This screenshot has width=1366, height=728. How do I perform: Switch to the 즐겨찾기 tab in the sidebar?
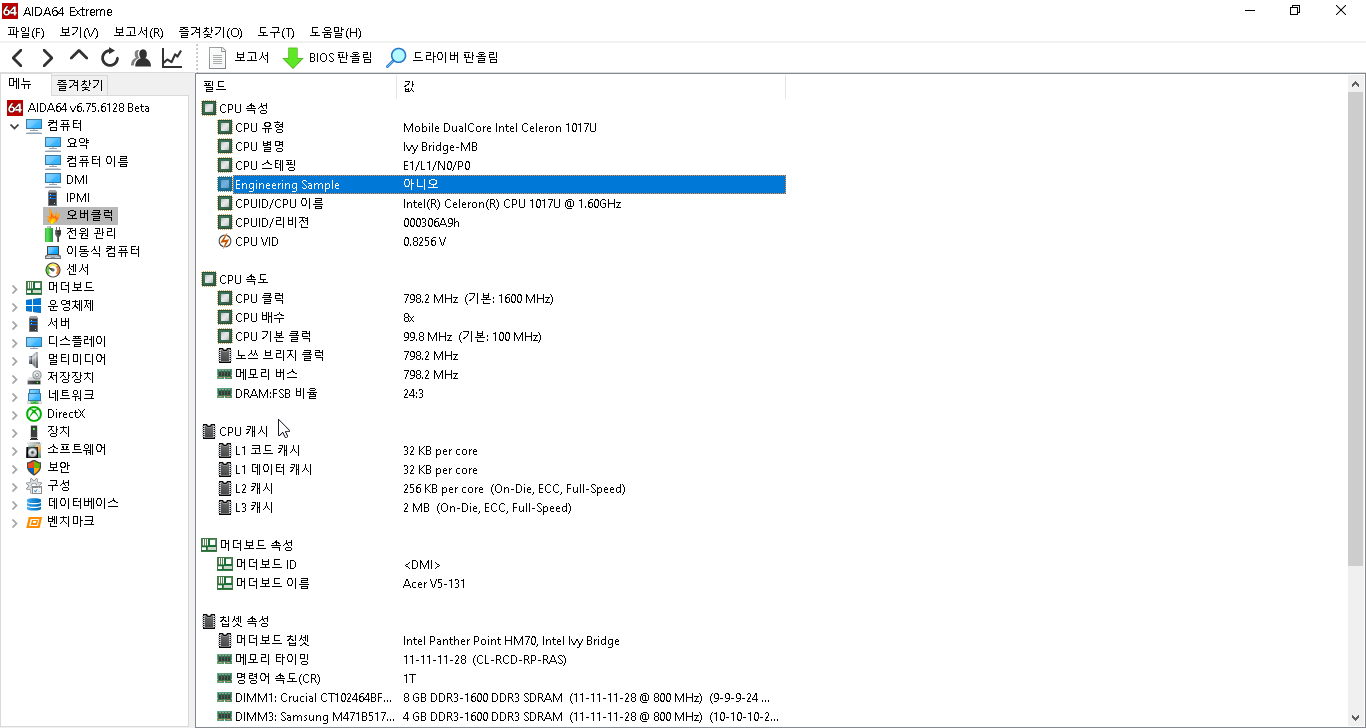coord(79,86)
